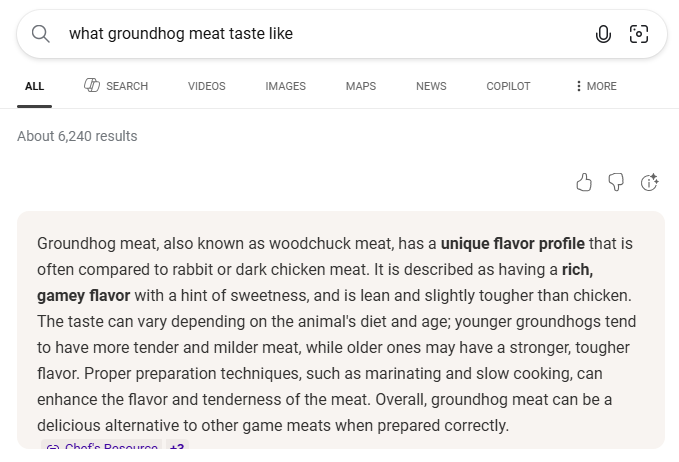This screenshot has height=462, width=679.
Task: Open the NEWS tab
Action: coord(431,86)
